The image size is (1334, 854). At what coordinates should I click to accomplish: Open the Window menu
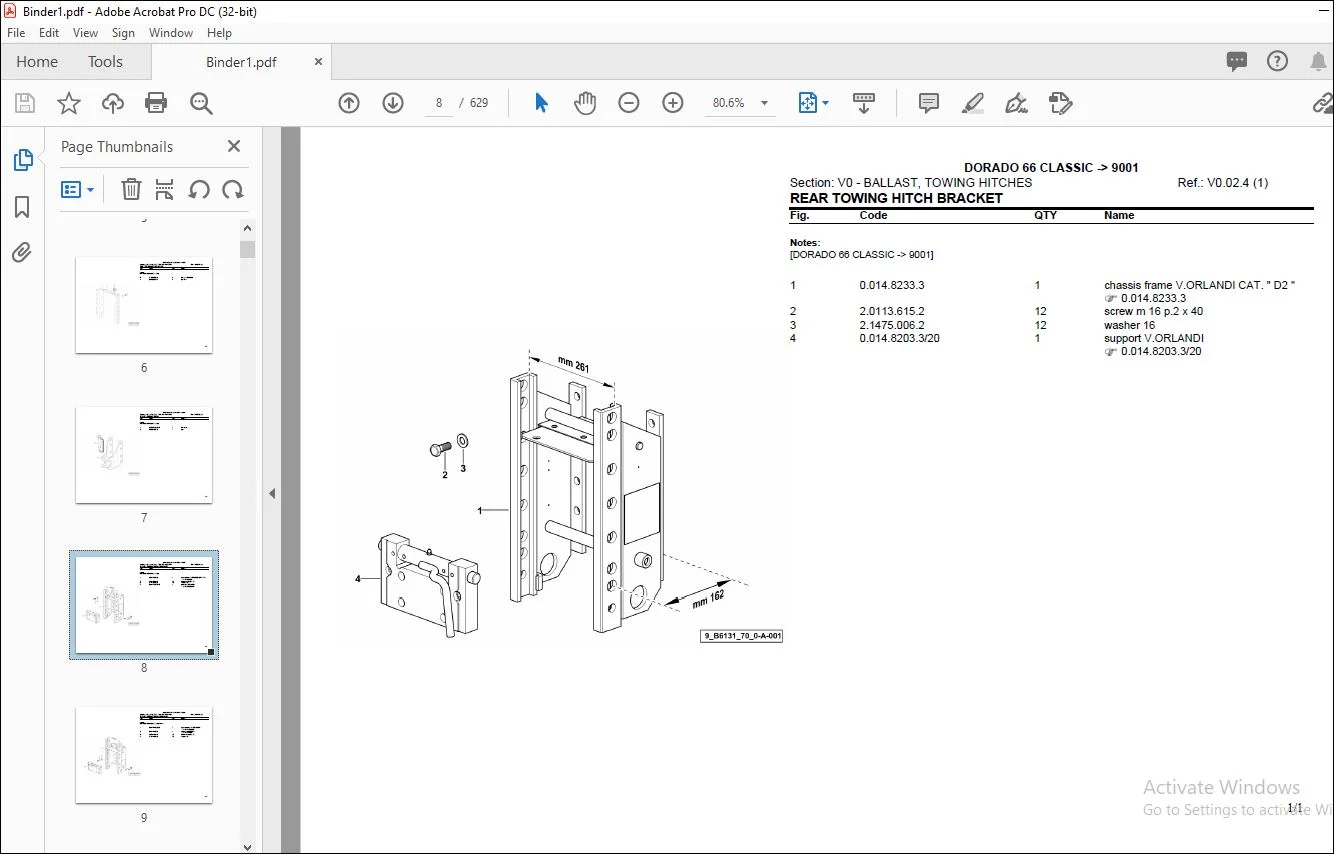tap(171, 33)
